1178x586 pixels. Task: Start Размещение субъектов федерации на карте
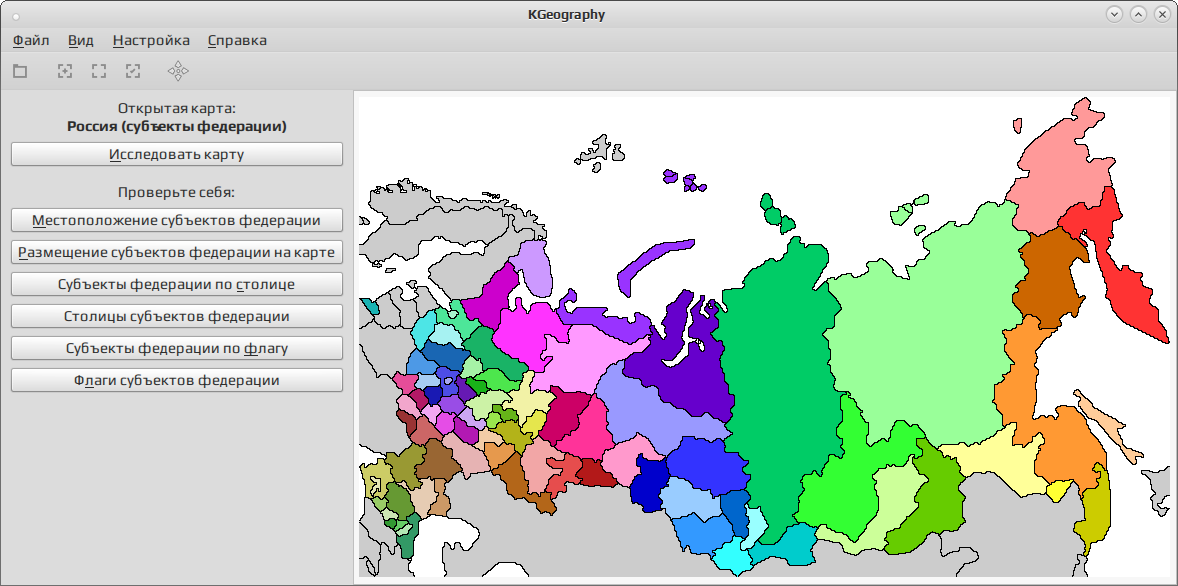pos(177,252)
